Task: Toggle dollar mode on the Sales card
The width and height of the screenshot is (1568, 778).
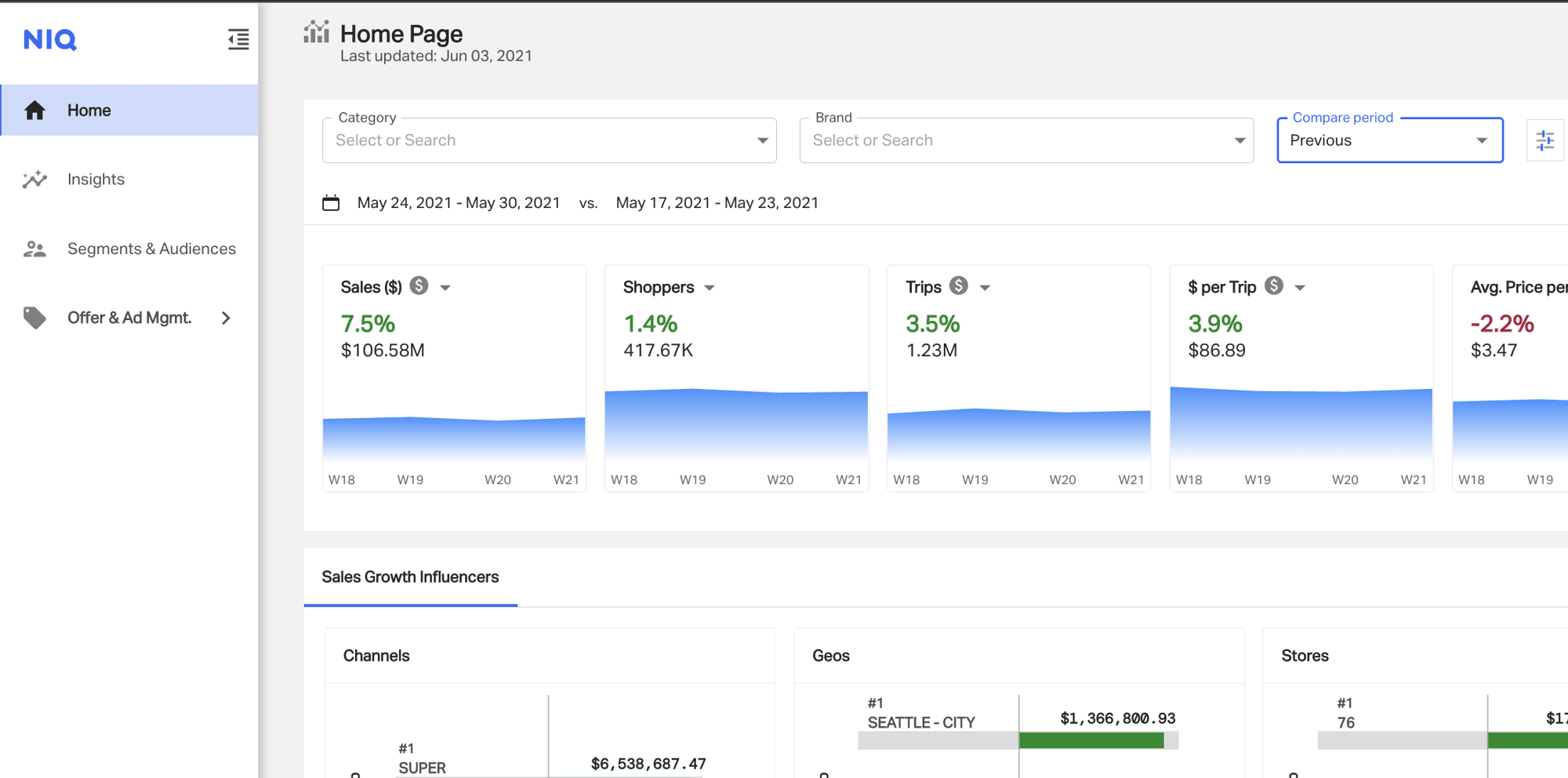Action: (420, 286)
